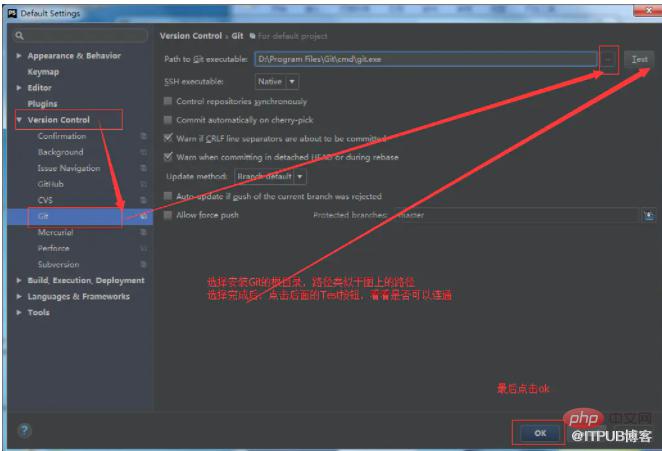Click the add protected branch icon

tap(649, 216)
